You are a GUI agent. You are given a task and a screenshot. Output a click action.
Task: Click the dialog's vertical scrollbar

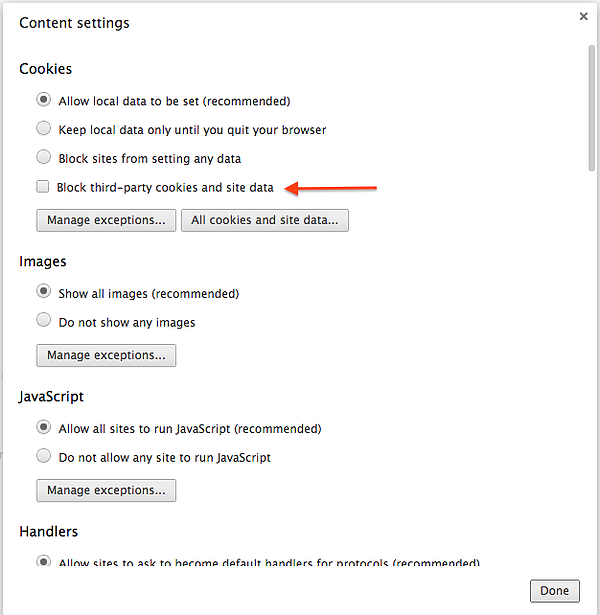(x=593, y=110)
